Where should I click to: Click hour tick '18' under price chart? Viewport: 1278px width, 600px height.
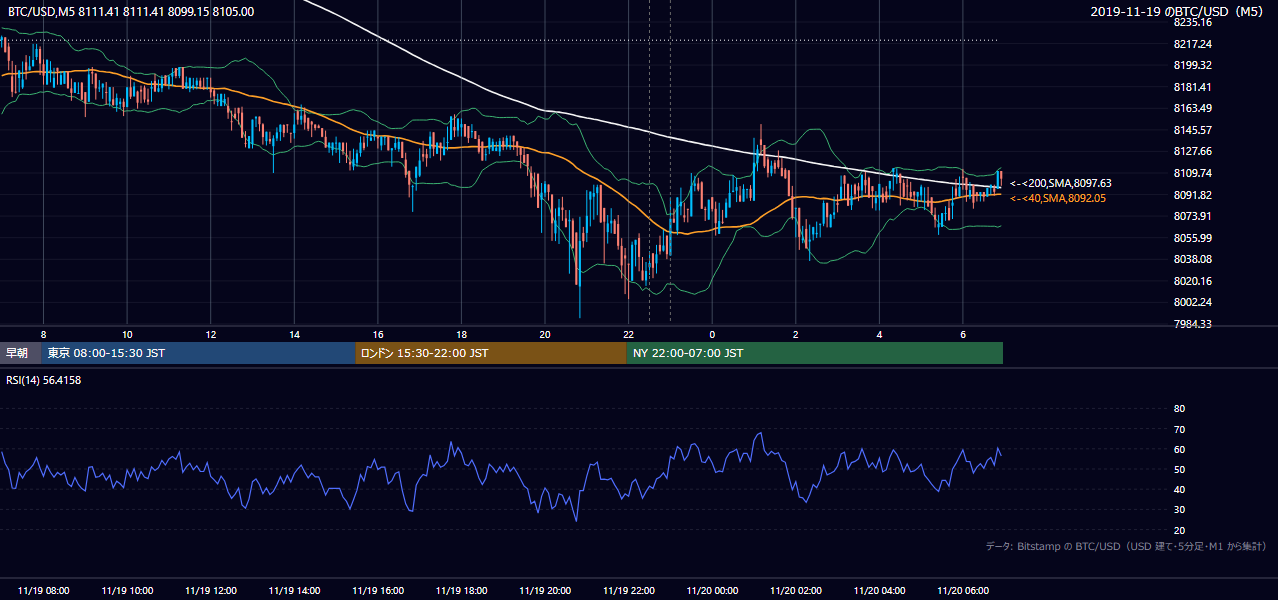pos(461,334)
